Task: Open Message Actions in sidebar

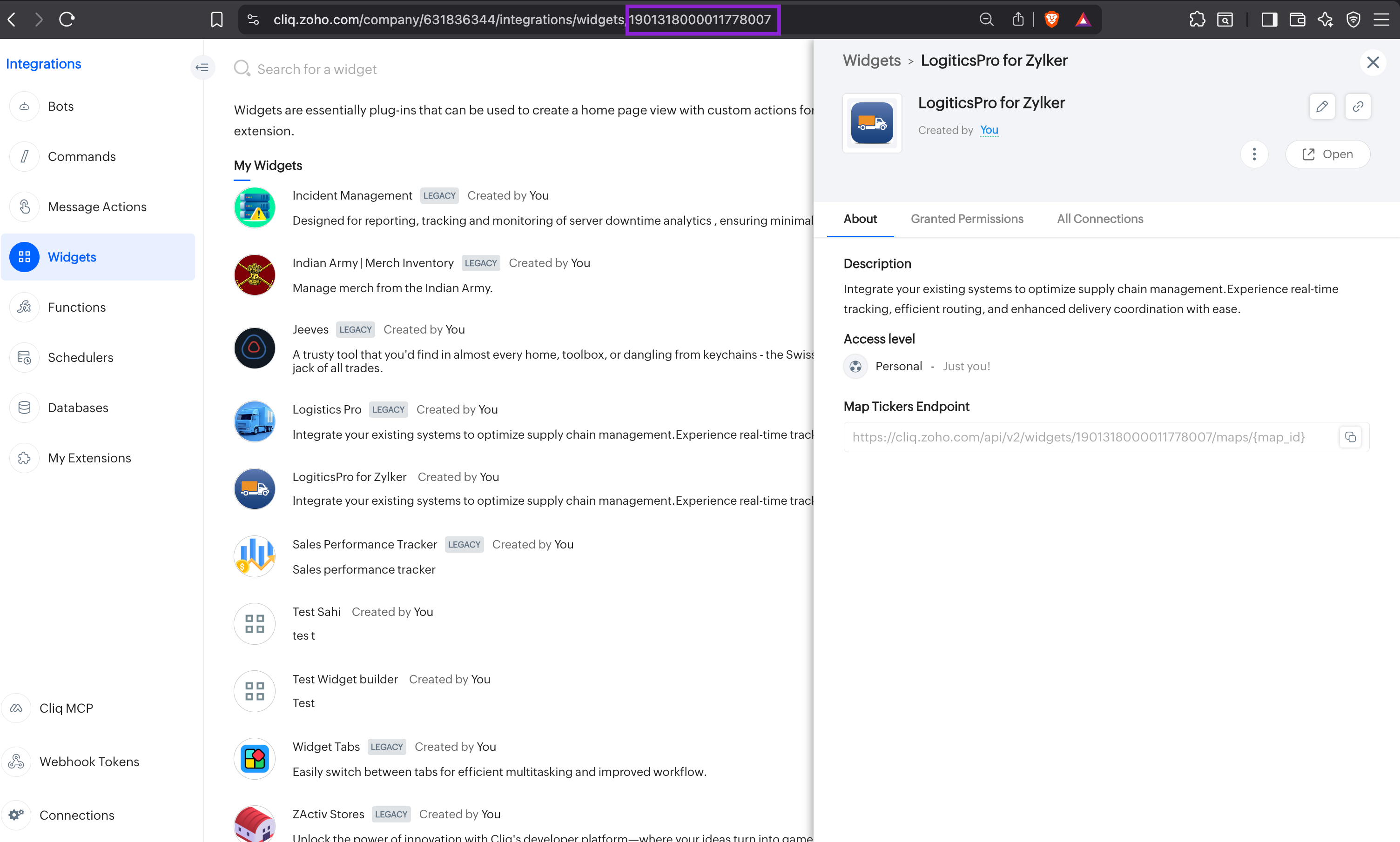Action: tap(97, 207)
